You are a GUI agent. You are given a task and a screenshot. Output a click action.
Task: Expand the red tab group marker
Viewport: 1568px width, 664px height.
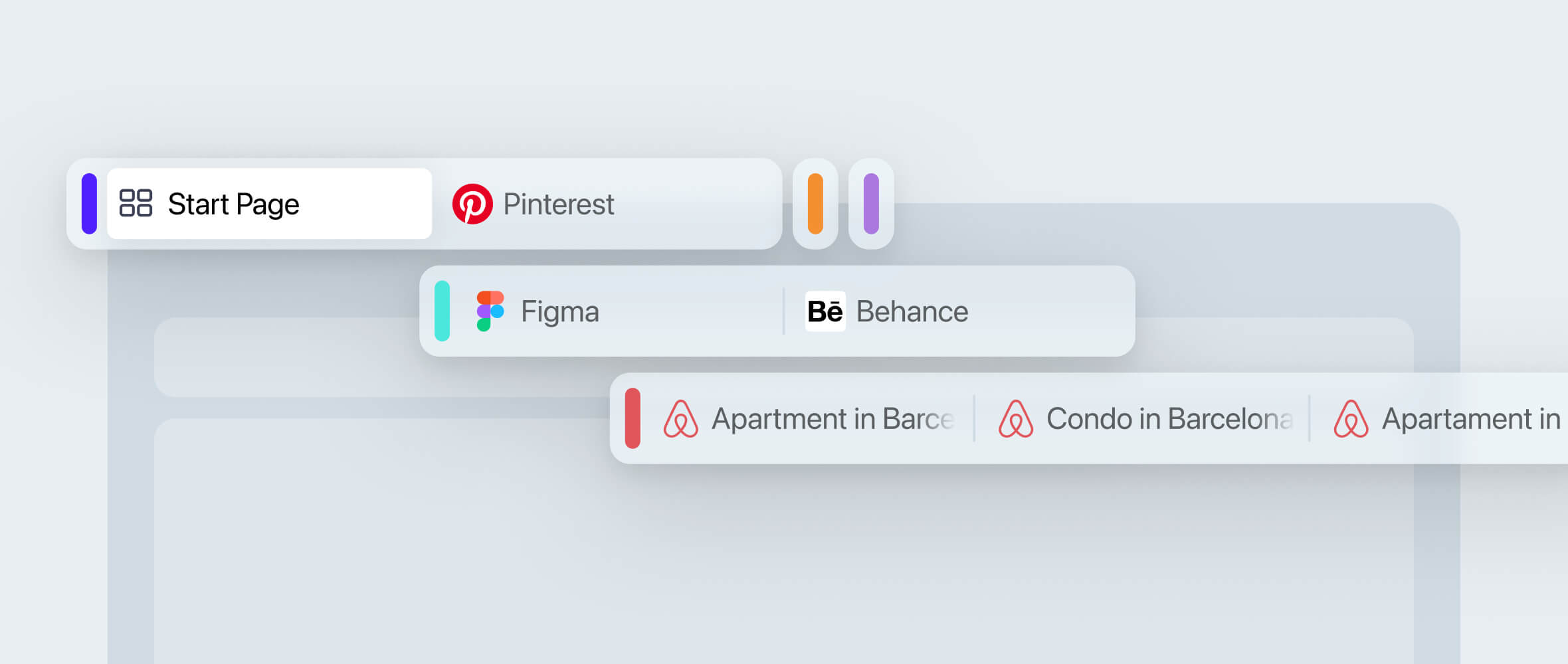click(634, 419)
